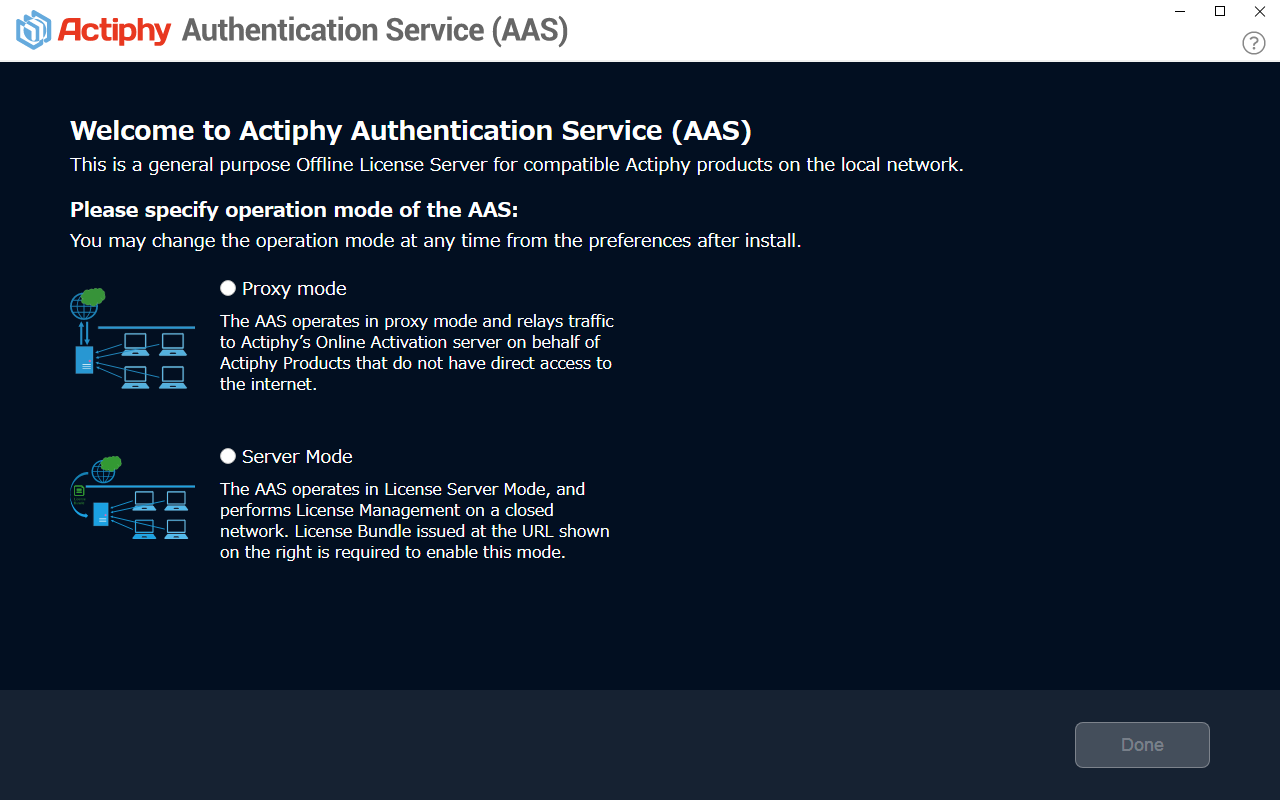Select the Proxy mode radio button
The image size is (1280, 800).
click(228, 288)
